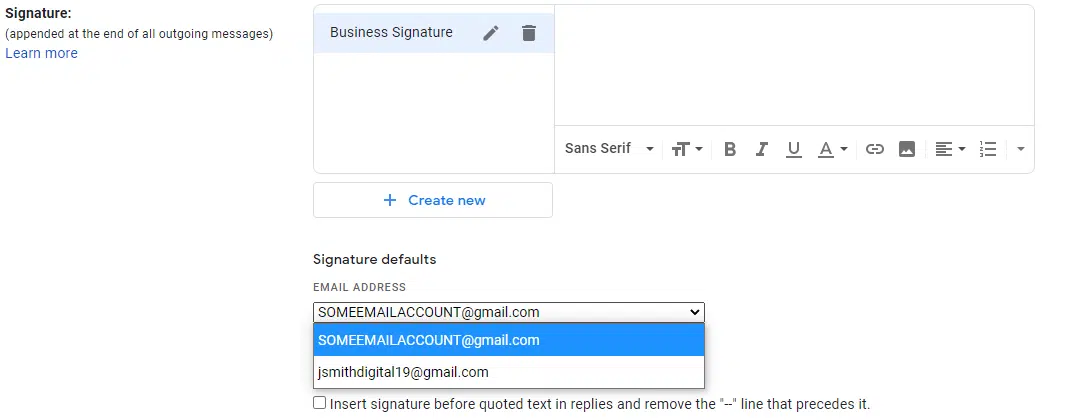Open the text size dropdown
The image size is (1090, 420).
(x=687, y=149)
